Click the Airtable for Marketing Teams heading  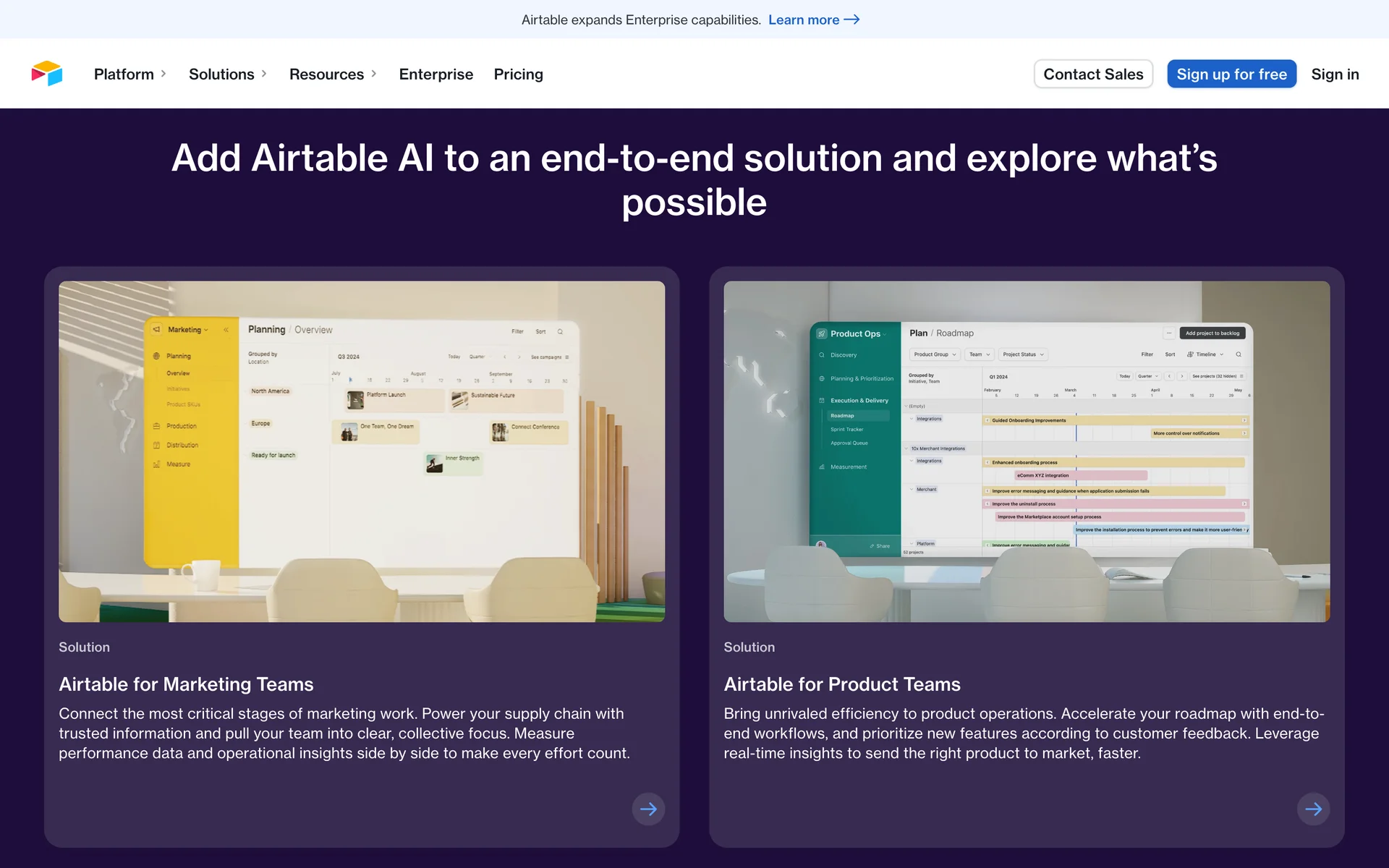[186, 684]
